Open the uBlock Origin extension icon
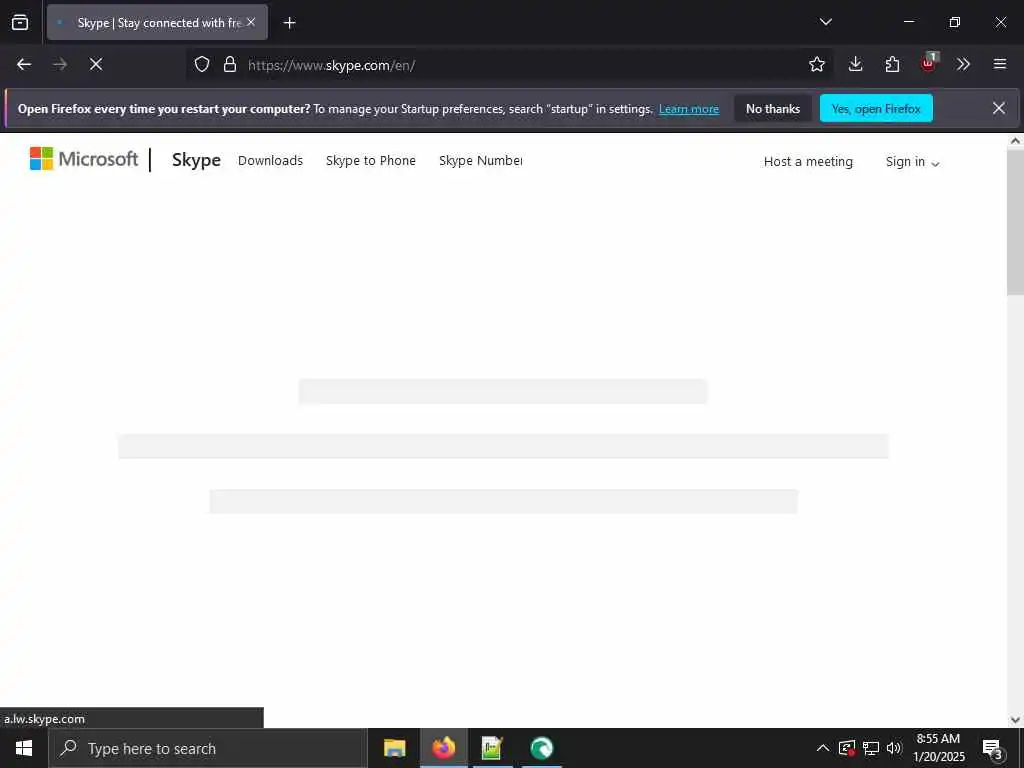Viewport: 1024px width, 768px height. pos(929,63)
